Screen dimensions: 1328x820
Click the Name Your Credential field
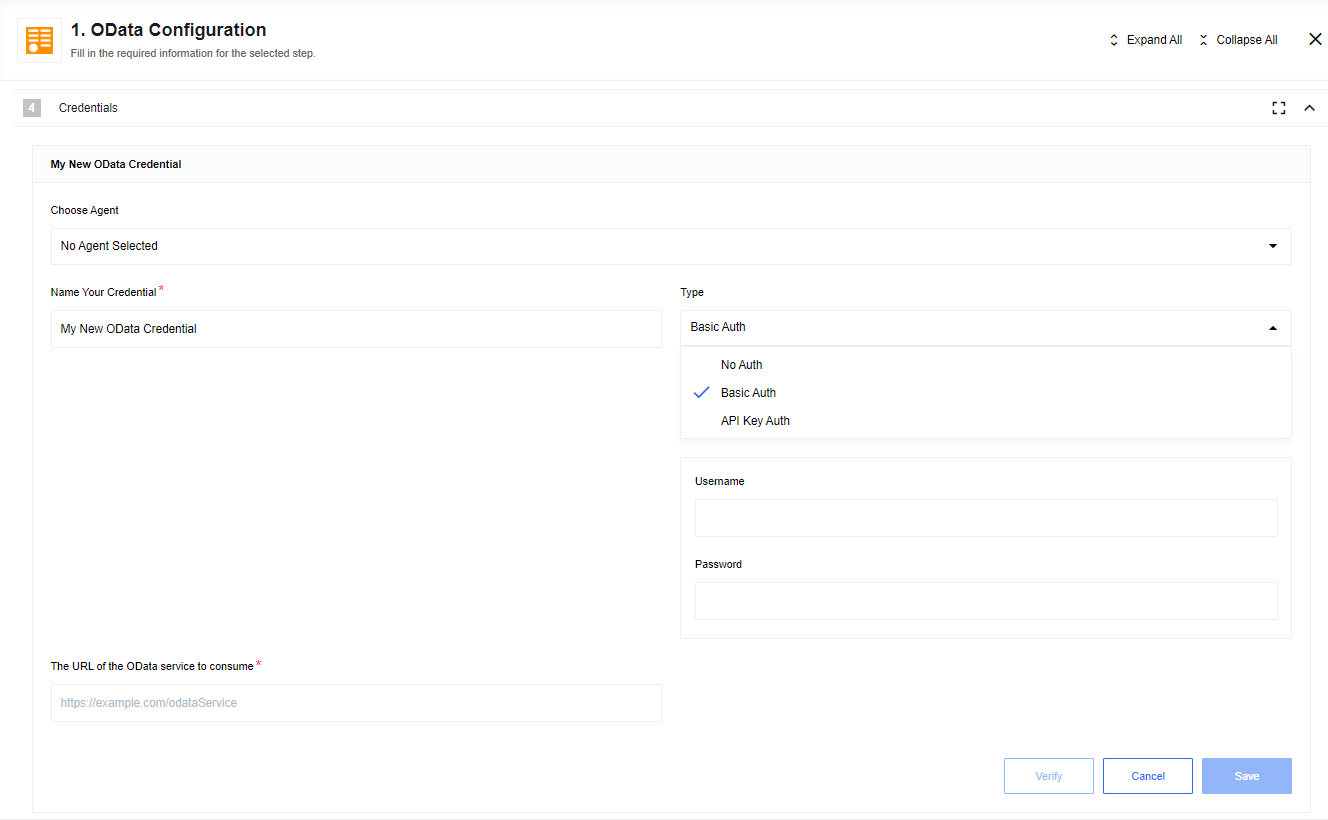point(356,328)
